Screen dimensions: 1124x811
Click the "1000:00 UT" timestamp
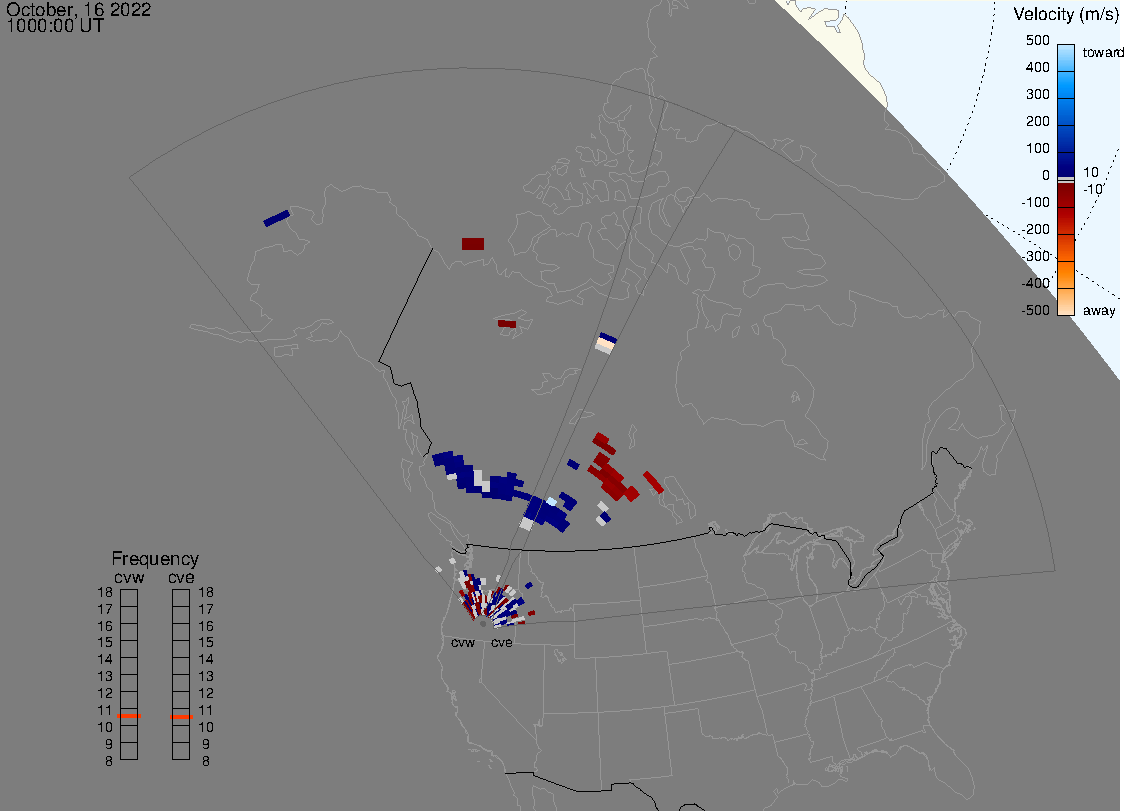[x=55, y=26]
